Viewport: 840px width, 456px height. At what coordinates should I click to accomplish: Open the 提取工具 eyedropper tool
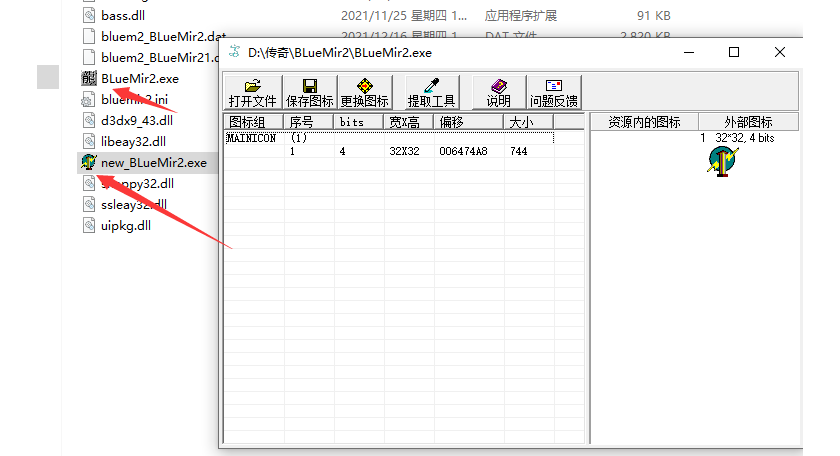pyautogui.click(x=431, y=93)
